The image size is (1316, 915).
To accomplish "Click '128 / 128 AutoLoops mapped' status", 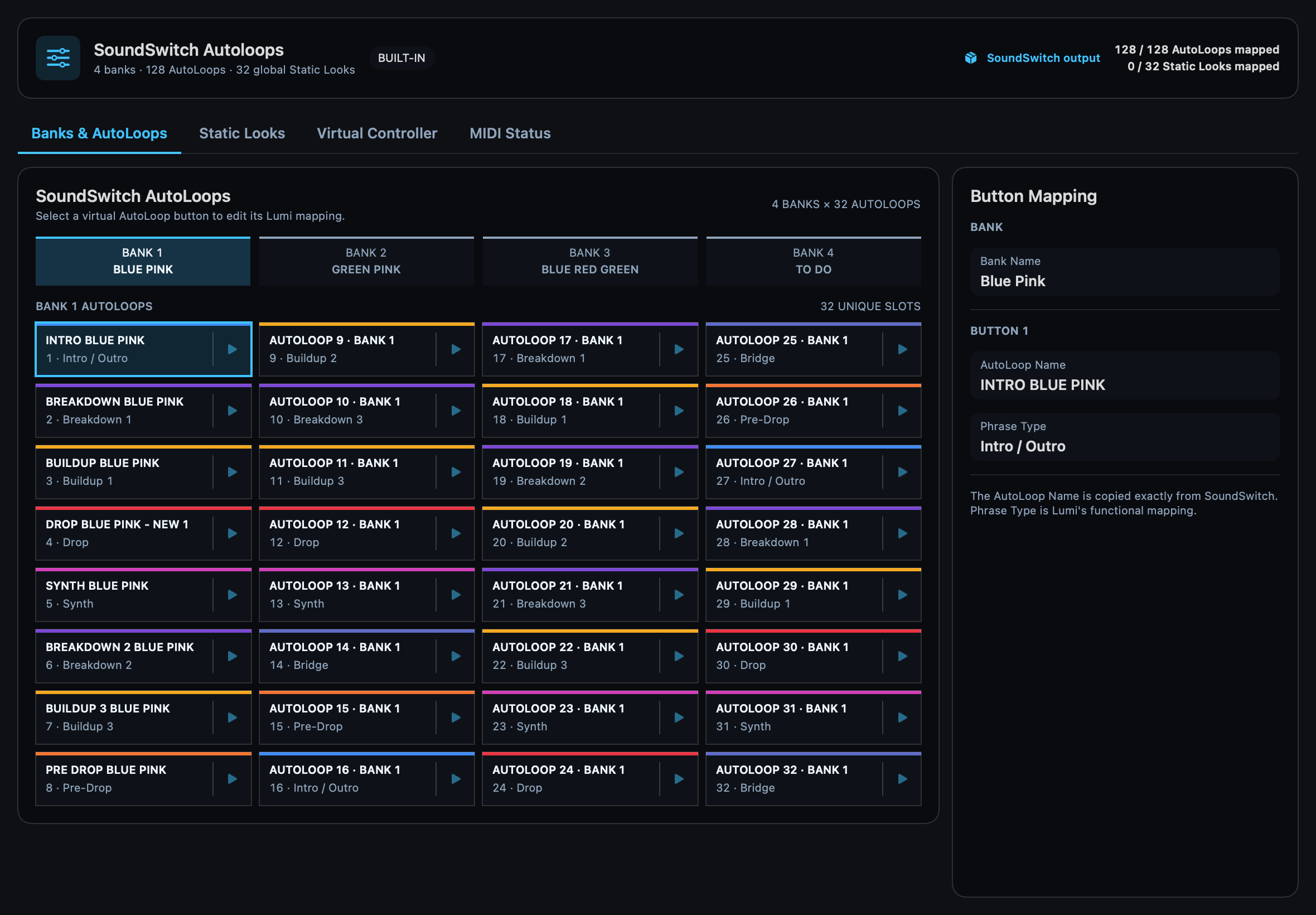I will click(1197, 49).
